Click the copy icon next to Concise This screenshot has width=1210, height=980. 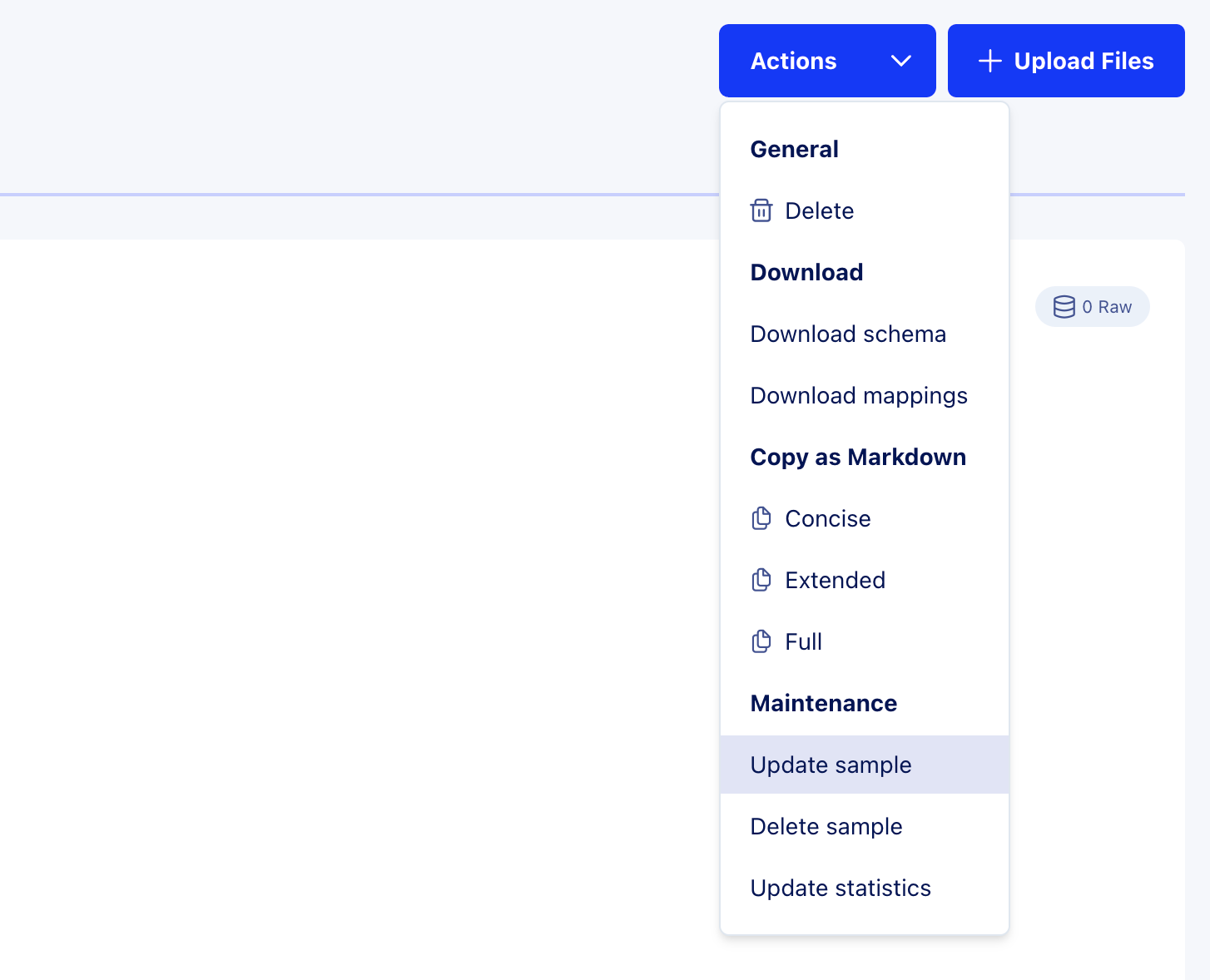click(761, 517)
